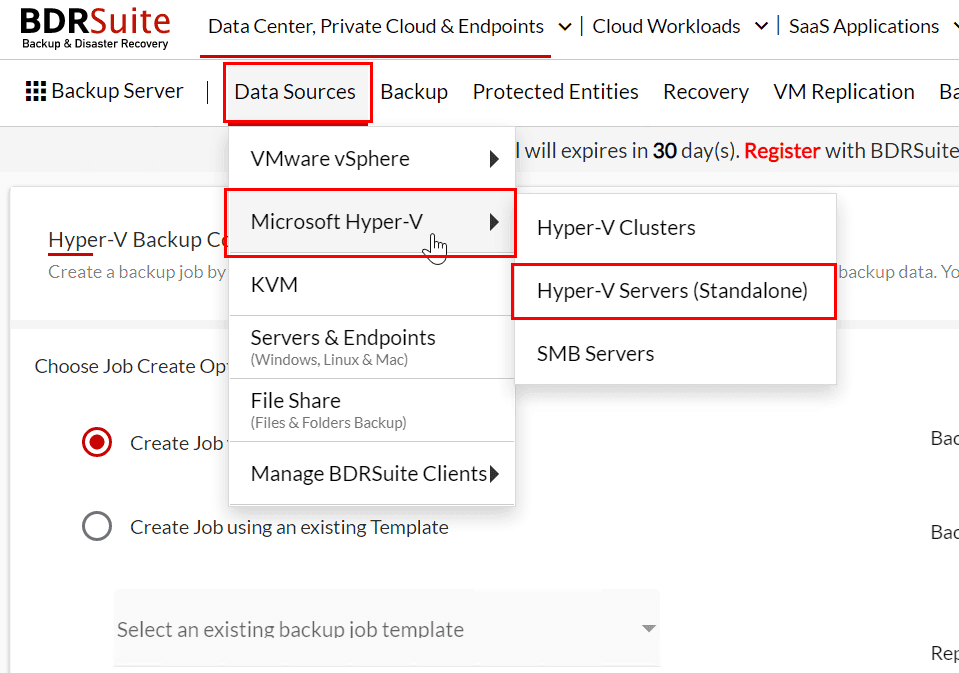Select the Cloud Workloads tab

tap(666, 26)
